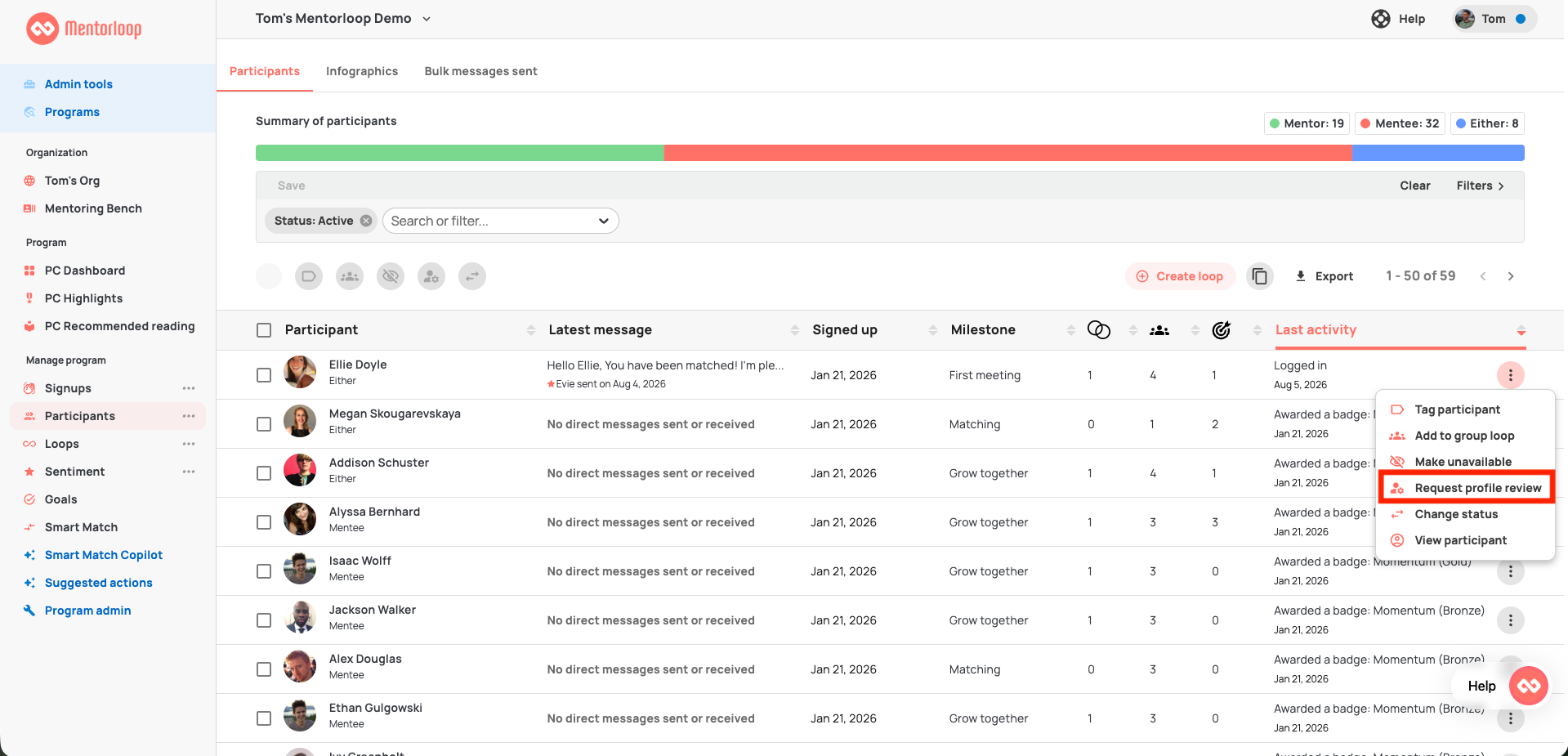This screenshot has height=756, width=1568.
Task: Check the select-all participants checkbox
Action: click(x=264, y=330)
